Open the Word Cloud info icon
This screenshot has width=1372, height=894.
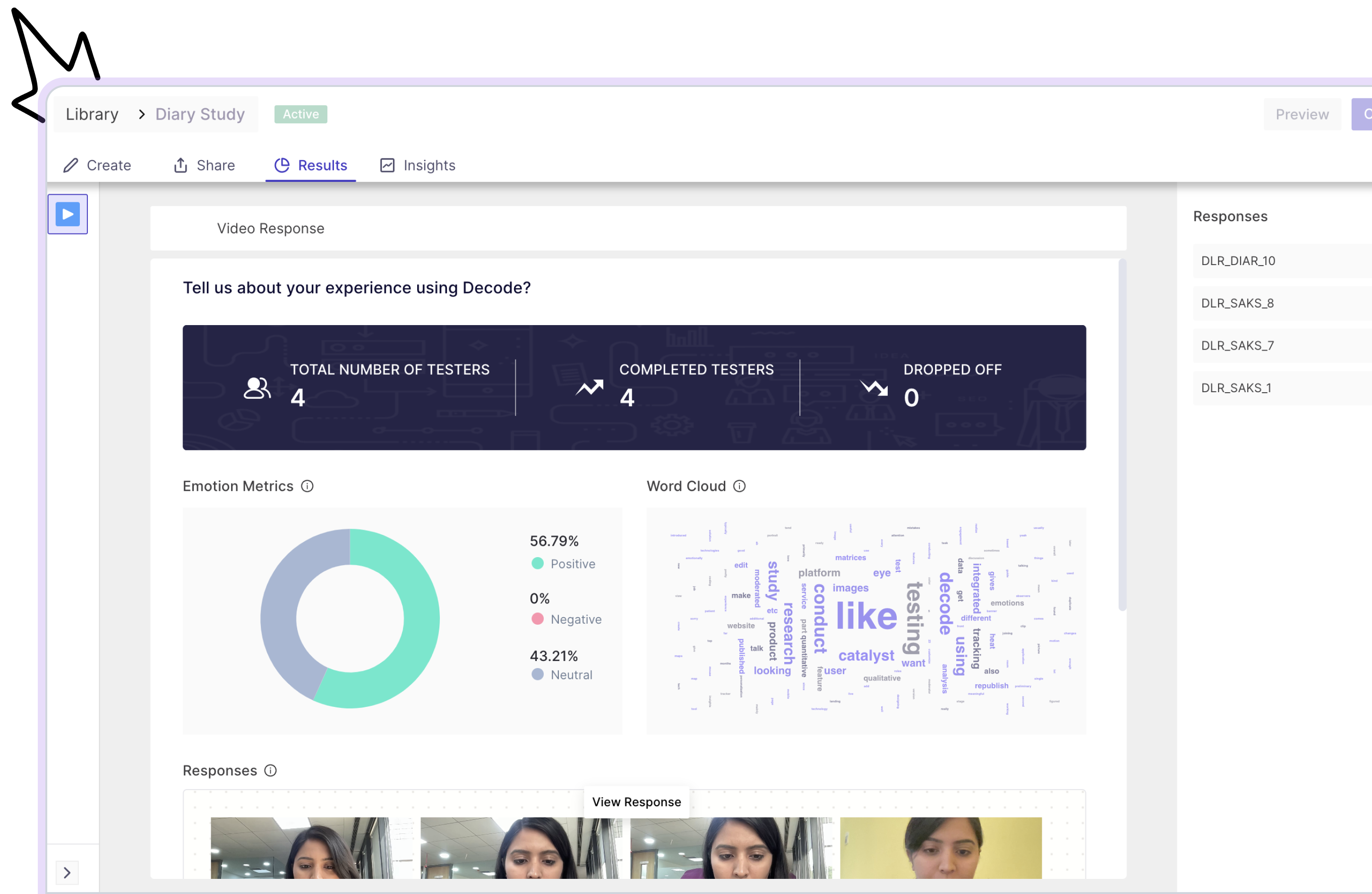point(739,487)
